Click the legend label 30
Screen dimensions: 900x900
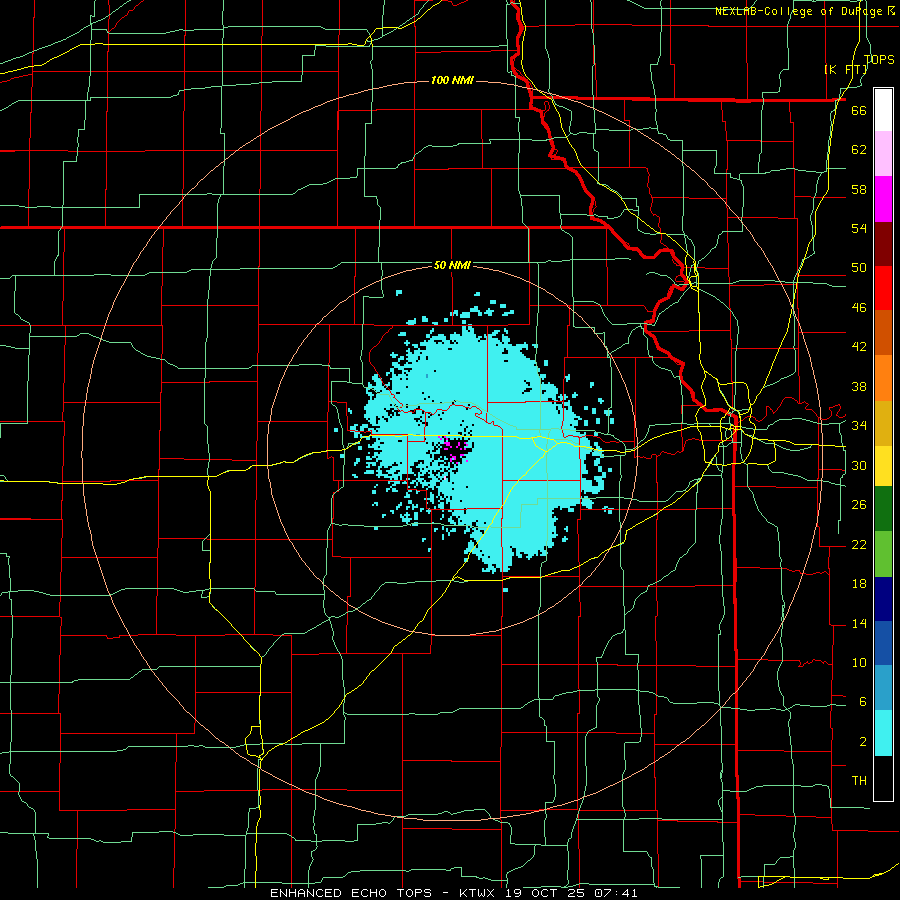[859, 465]
